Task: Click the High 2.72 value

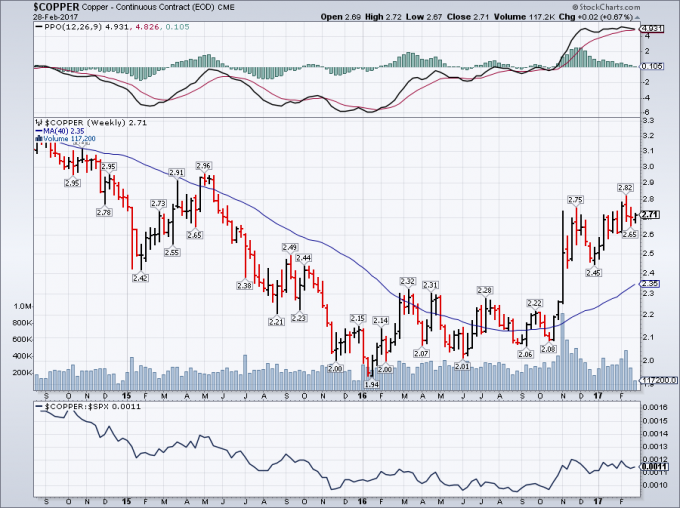Action: [383, 17]
